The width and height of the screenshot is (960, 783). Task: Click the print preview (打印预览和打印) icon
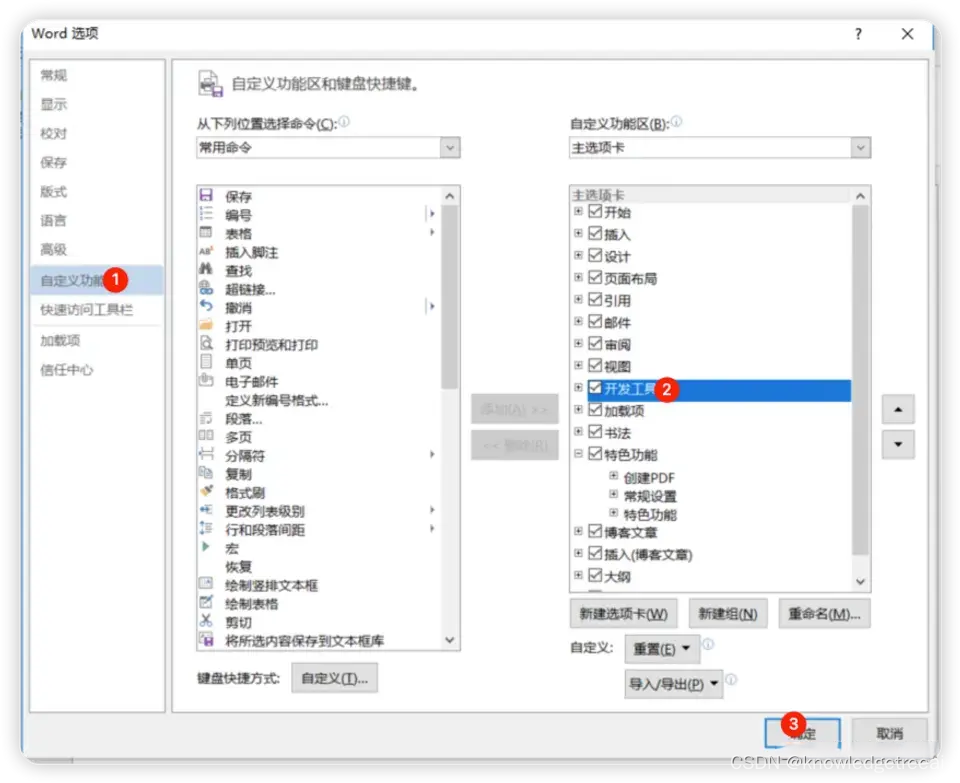point(206,343)
